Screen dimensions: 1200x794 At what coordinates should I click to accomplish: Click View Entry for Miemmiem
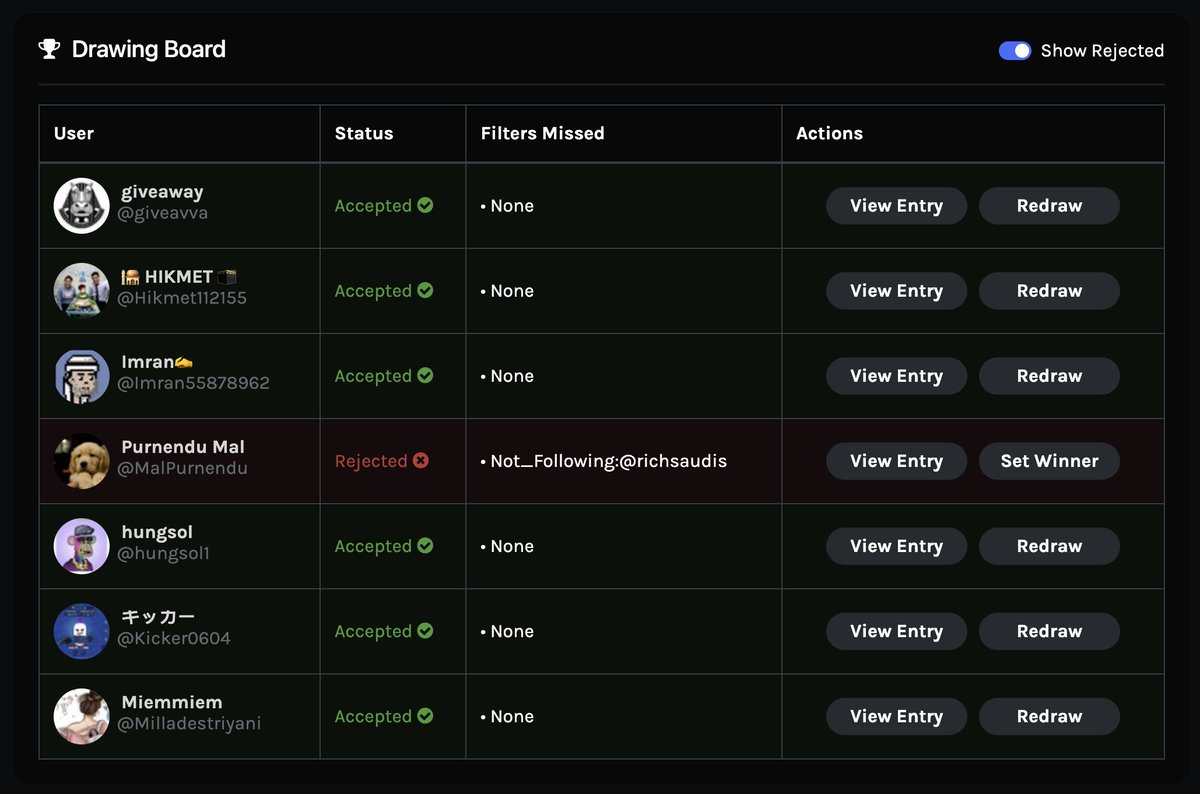pos(896,716)
